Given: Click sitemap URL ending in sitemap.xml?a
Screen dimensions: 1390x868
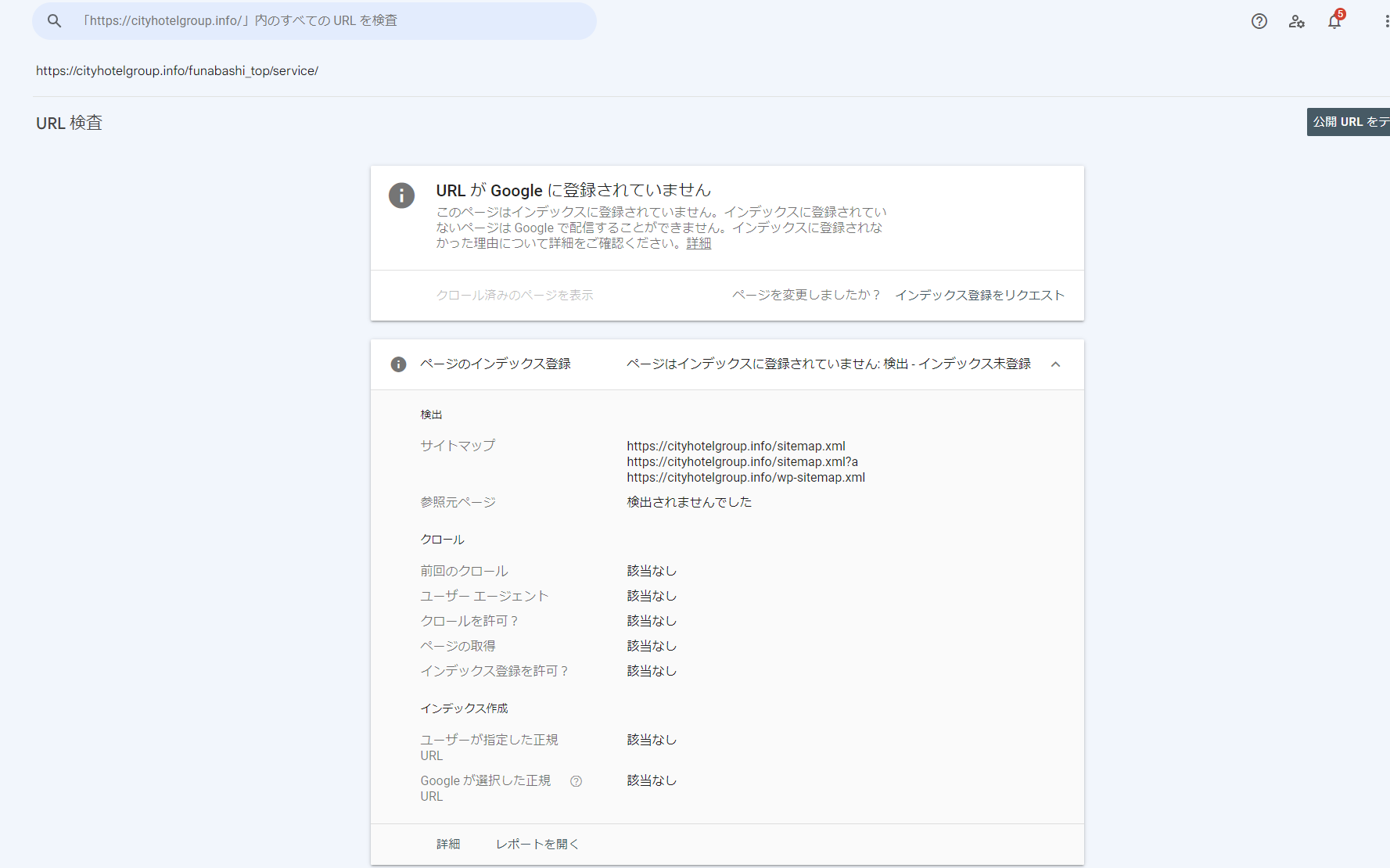Looking at the screenshot, I should pyautogui.click(x=742, y=461).
